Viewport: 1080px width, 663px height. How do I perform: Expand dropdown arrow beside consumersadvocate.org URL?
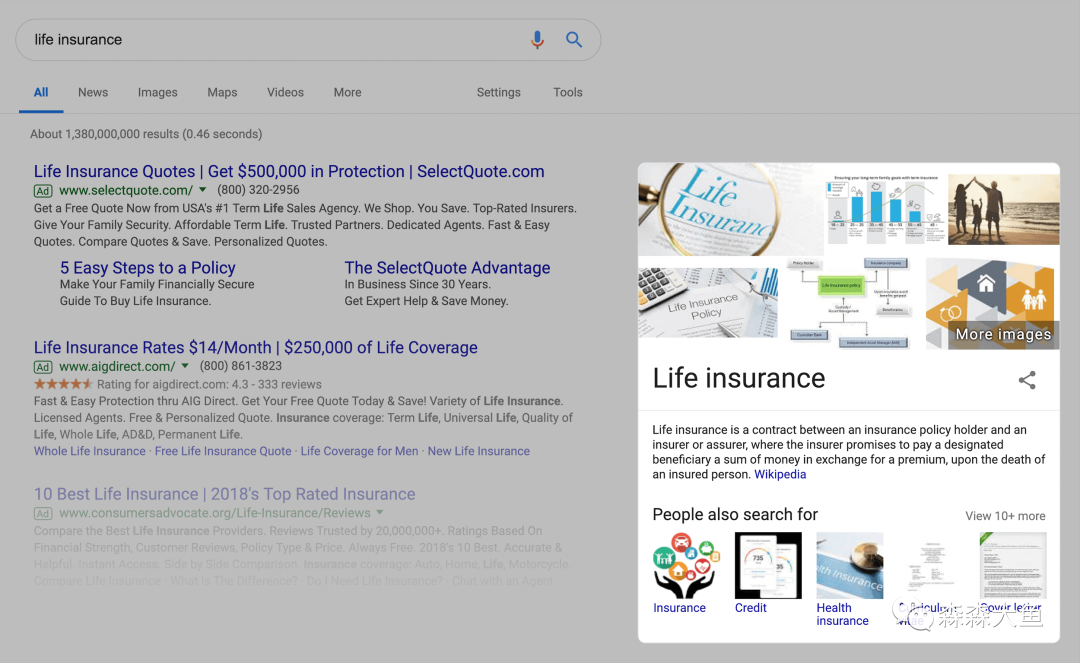(380, 513)
